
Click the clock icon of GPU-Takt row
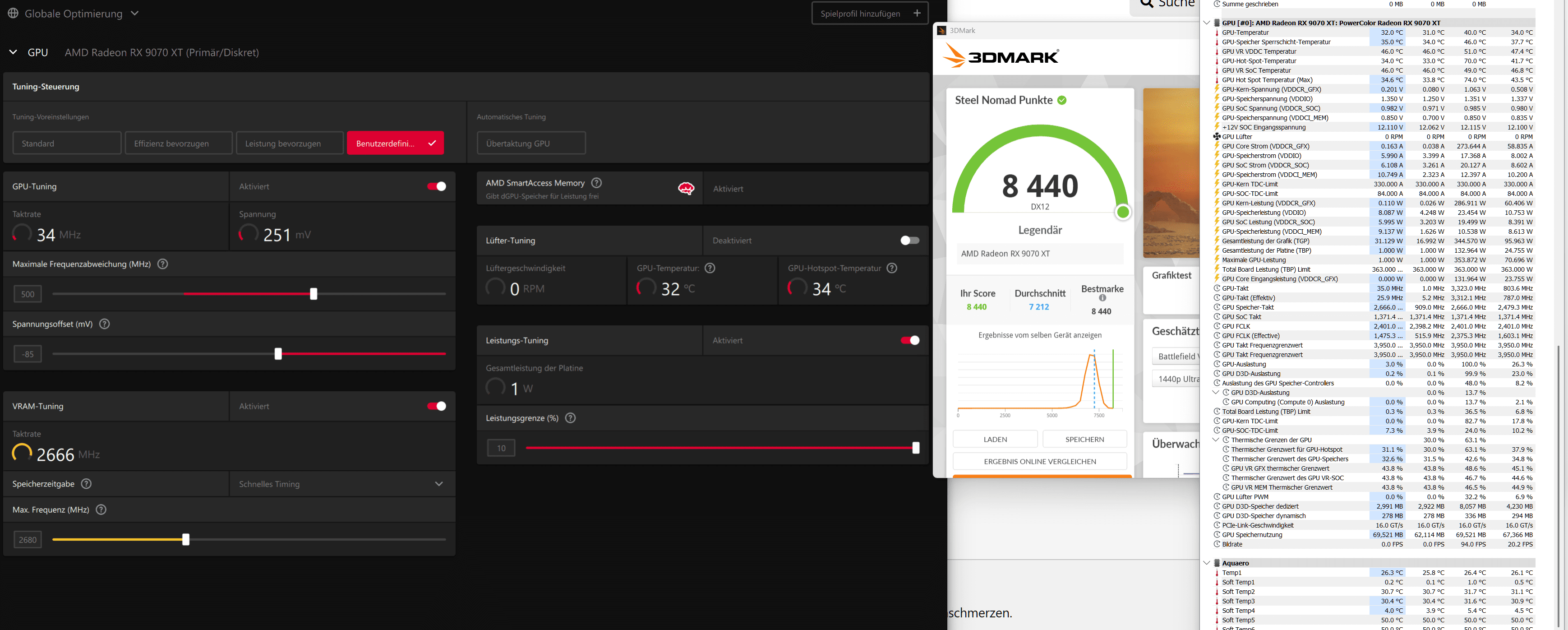1217,288
